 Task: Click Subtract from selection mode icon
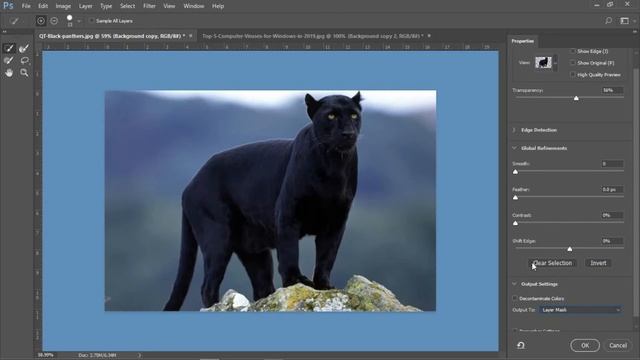[x=54, y=21]
